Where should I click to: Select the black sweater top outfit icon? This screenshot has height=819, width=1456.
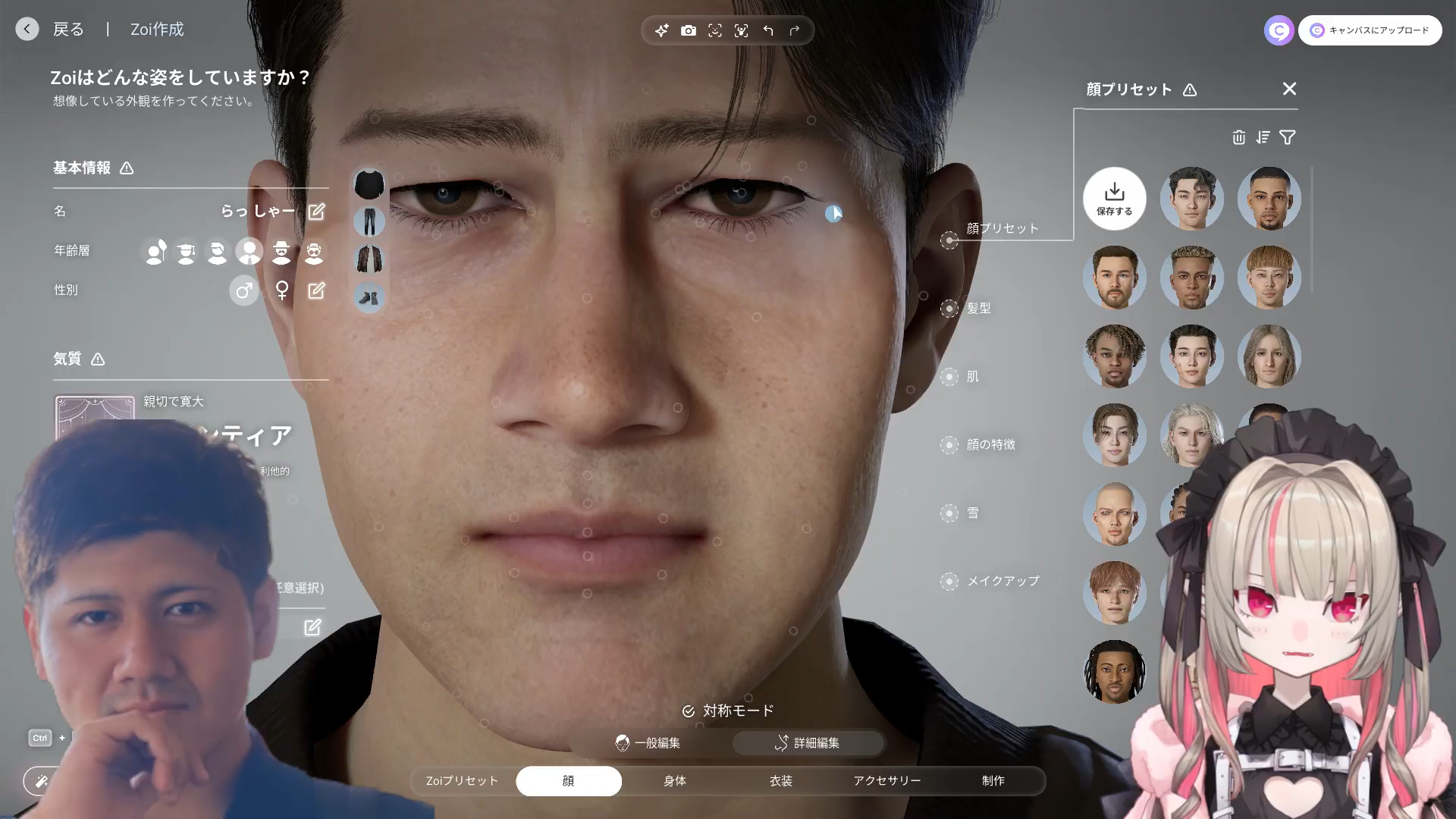pyautogui.click(x=369, y=184)
